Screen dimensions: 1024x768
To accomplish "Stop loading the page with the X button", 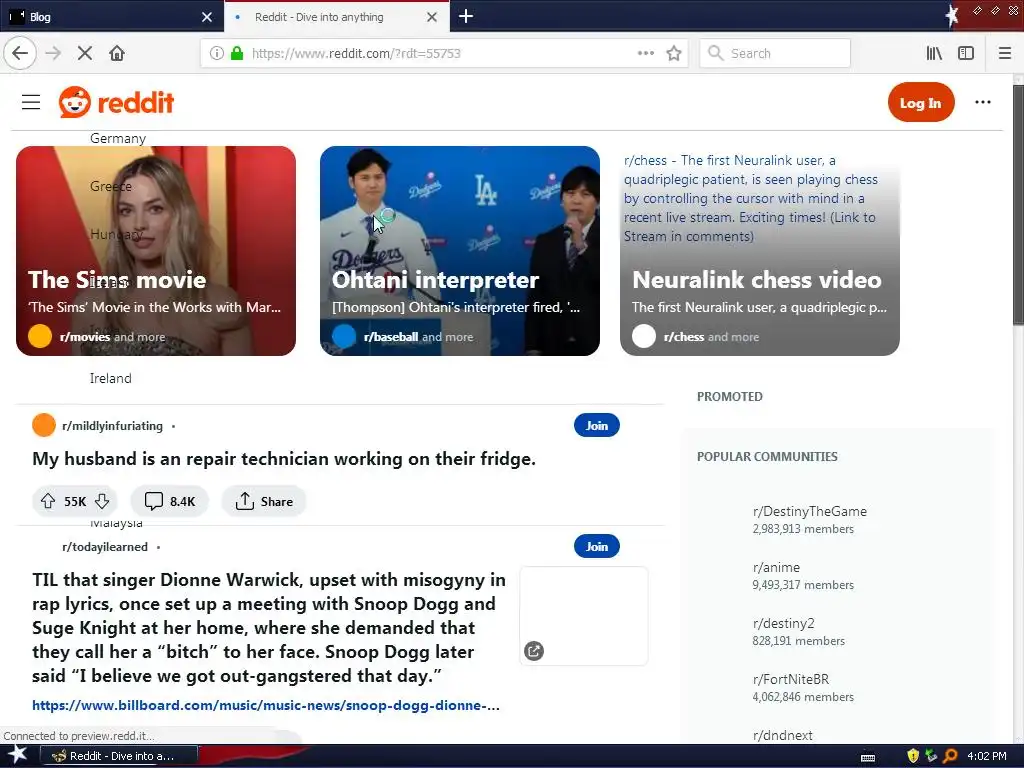I will tap(85, 53).
